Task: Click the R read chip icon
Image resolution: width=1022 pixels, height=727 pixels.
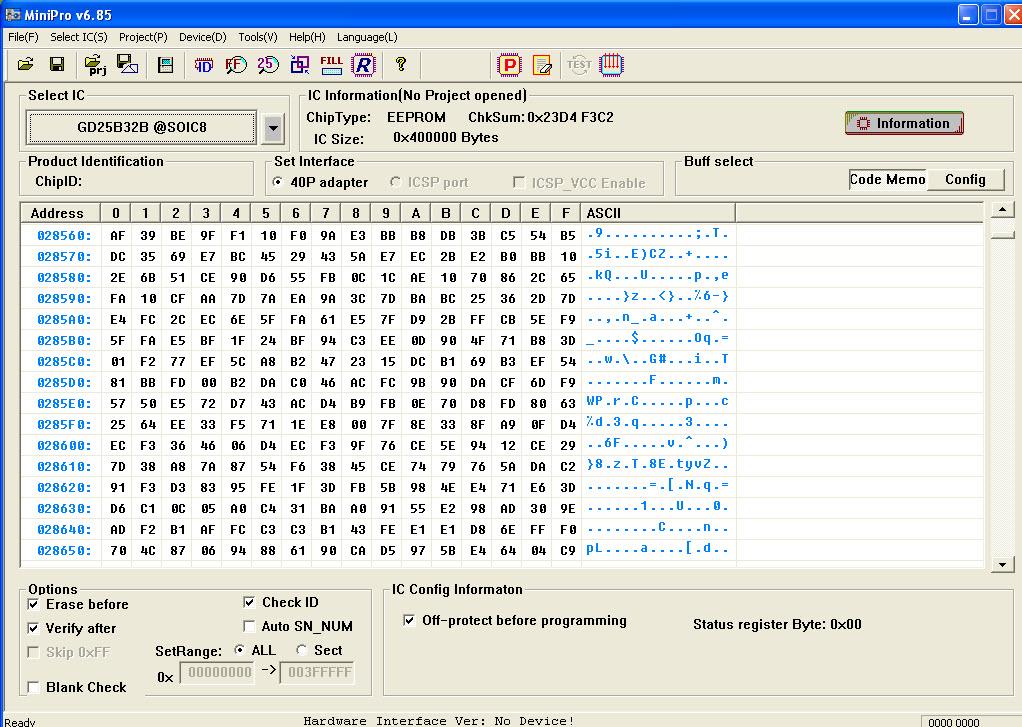Action: pyautogui.click(x=363, y=65)
